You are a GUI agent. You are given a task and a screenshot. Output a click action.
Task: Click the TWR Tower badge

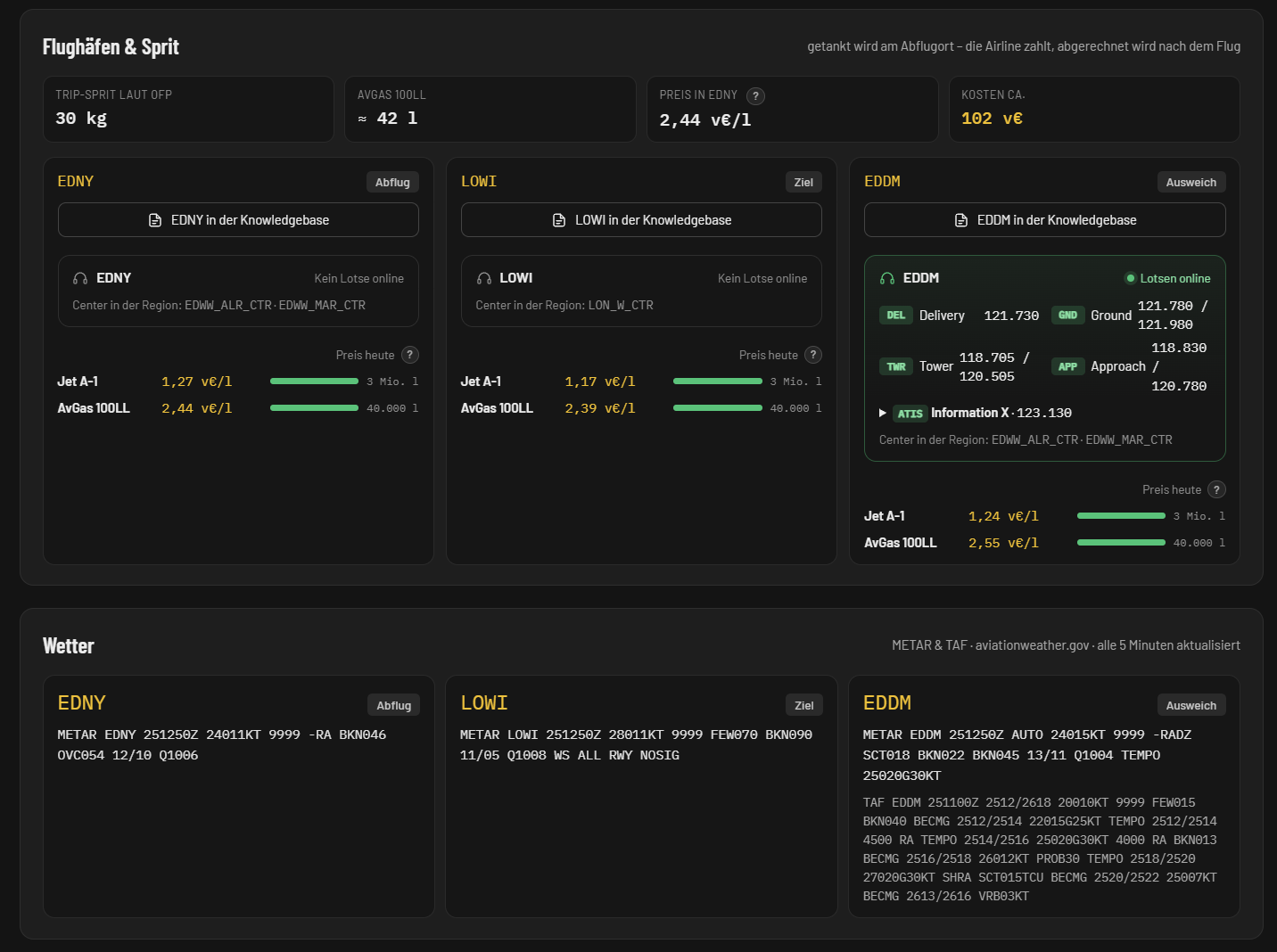click(x=896, y=367)
